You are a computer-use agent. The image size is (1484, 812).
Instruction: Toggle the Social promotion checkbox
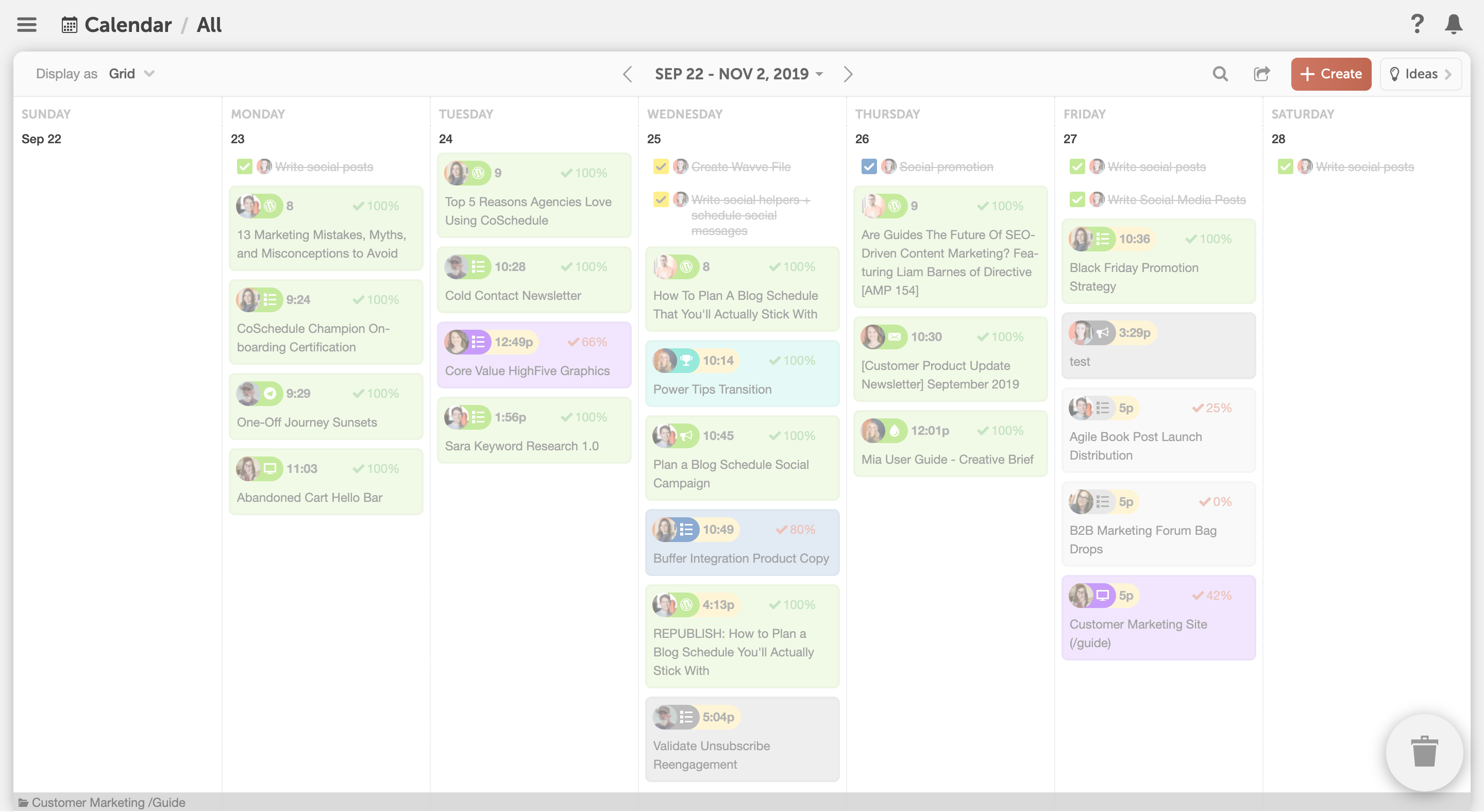point(869,167)
